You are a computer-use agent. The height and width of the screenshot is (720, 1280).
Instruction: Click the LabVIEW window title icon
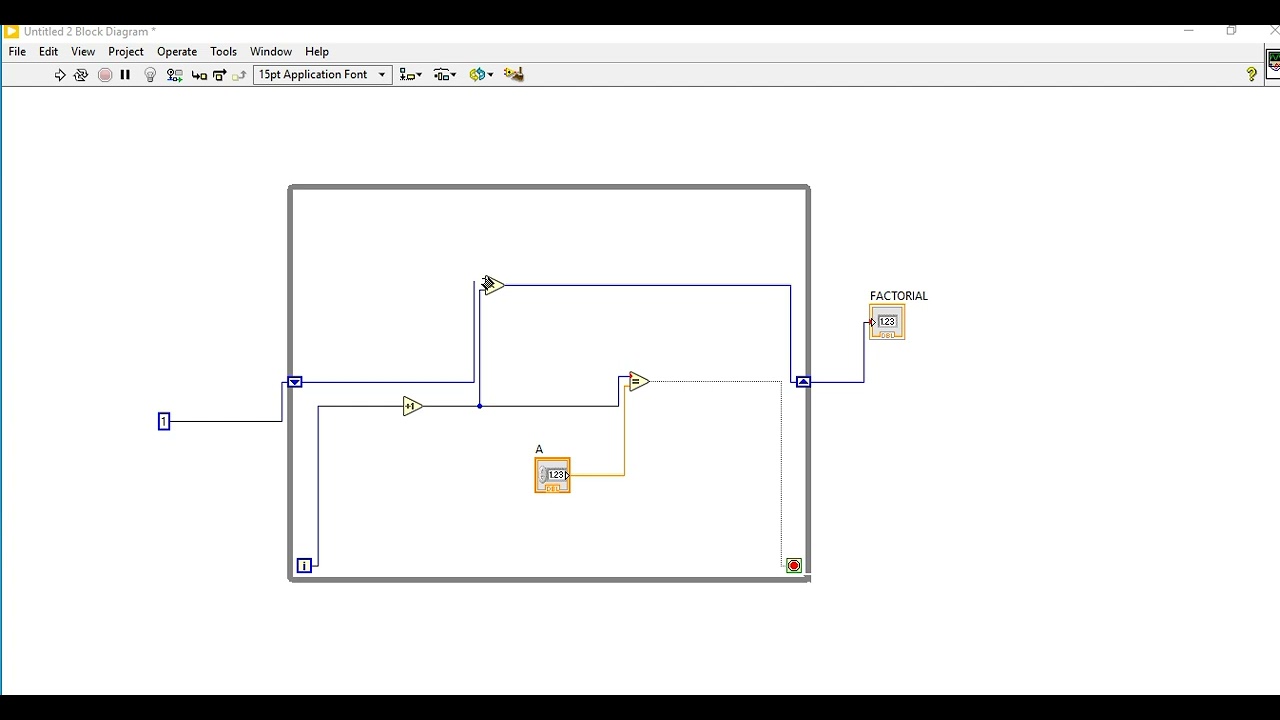coord(12,32)
